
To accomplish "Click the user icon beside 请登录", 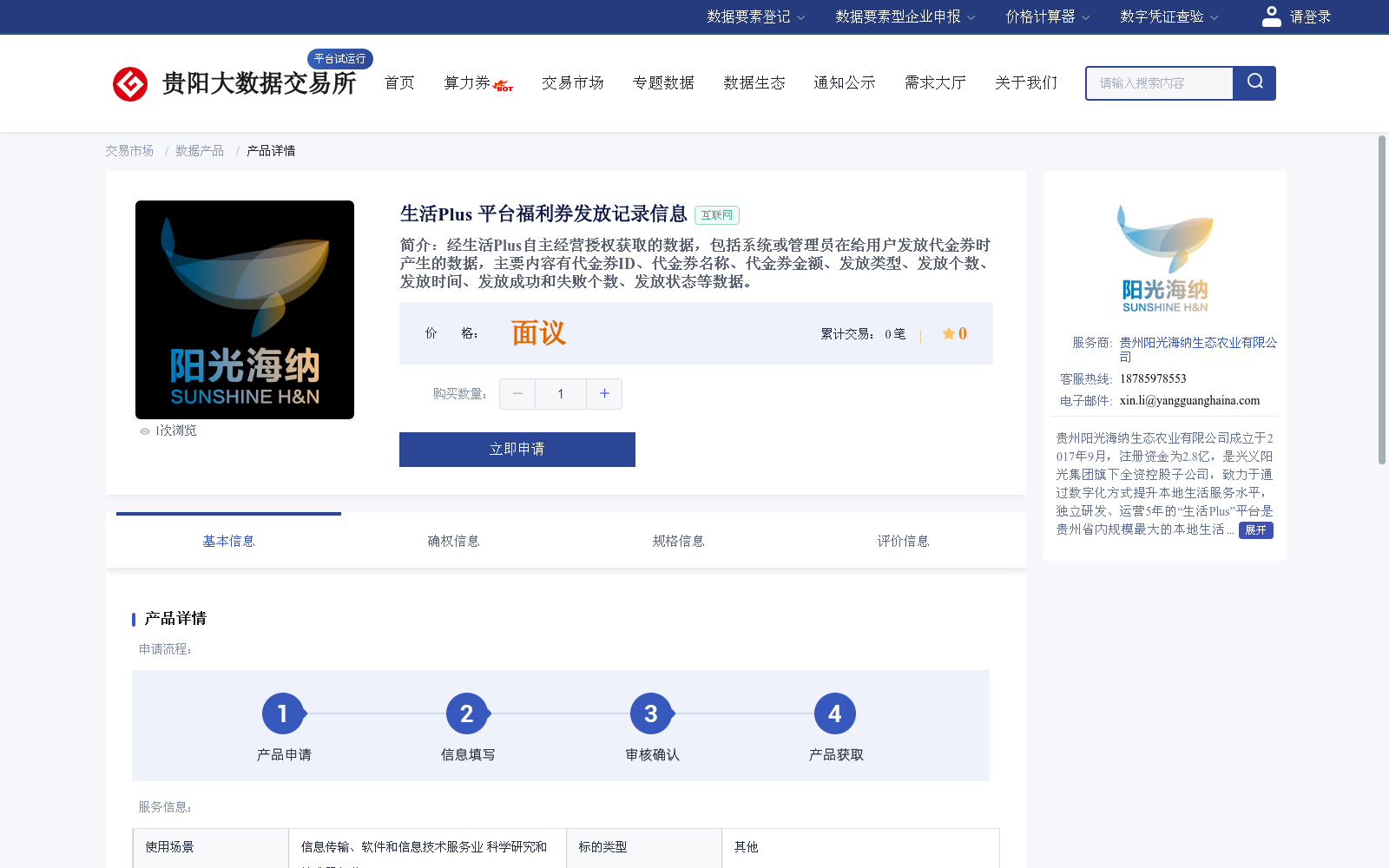I will [x=1271, y=16].
